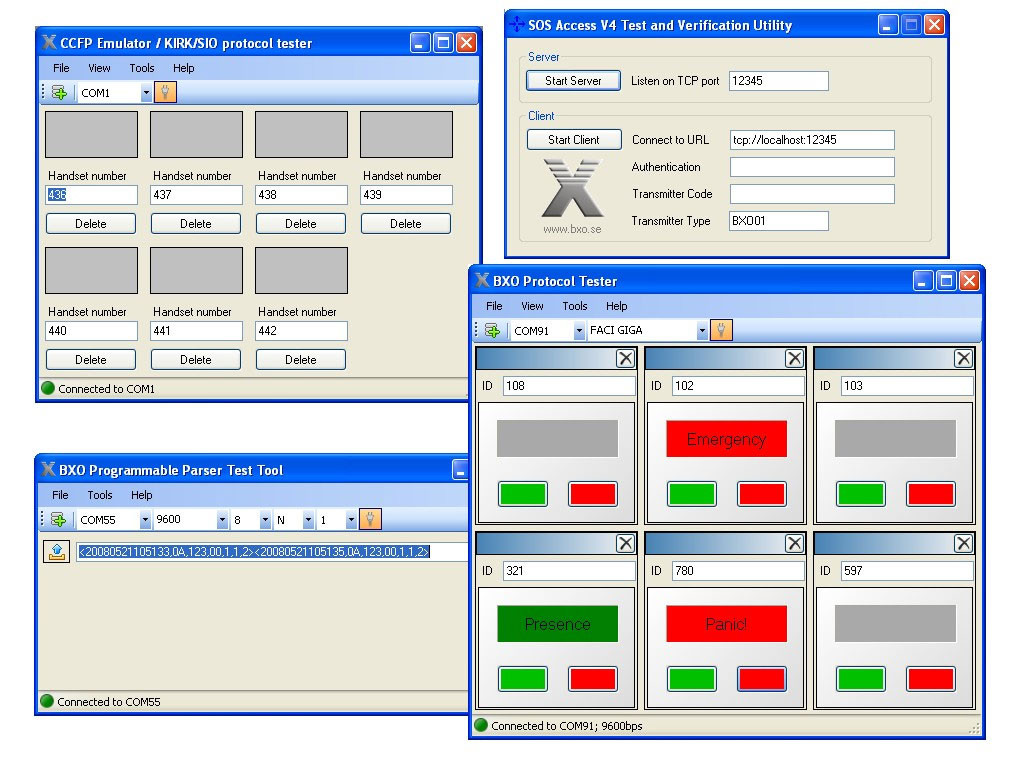The image size is (1024, 768).
Task: Click the send/upload icon beside the parser data string
Action: coord(57,552)
